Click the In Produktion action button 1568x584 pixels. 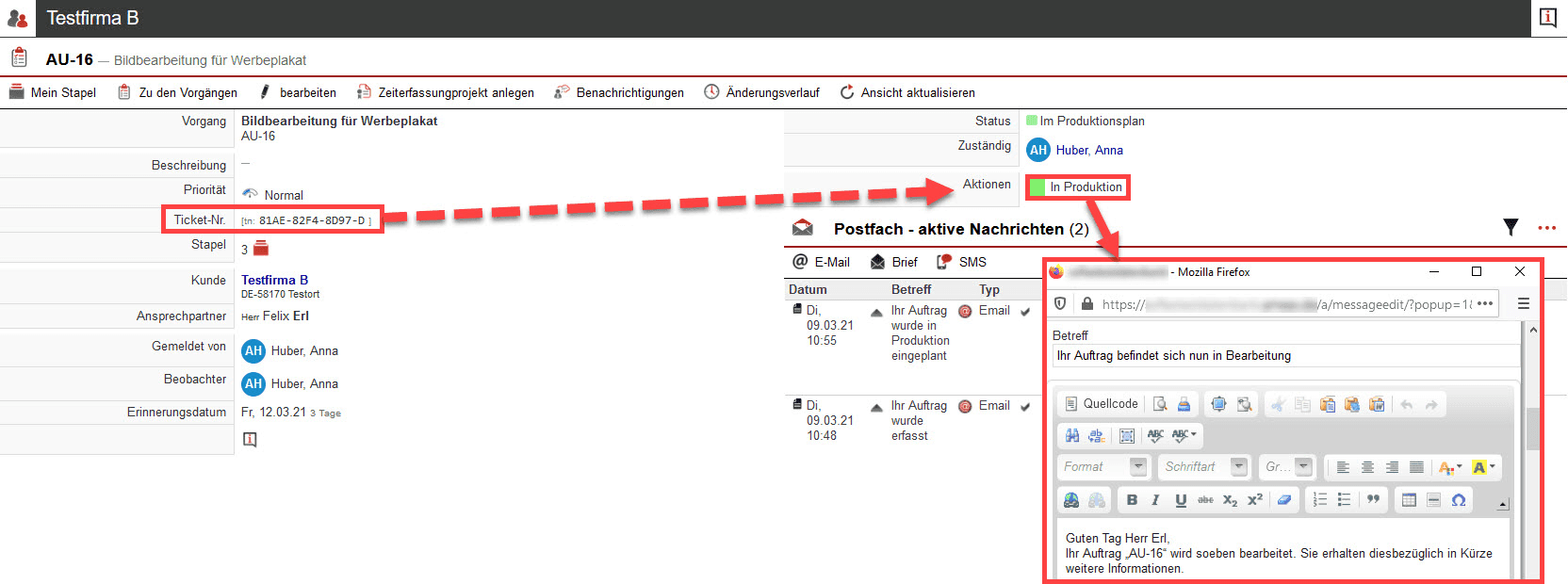point(1077,187)
